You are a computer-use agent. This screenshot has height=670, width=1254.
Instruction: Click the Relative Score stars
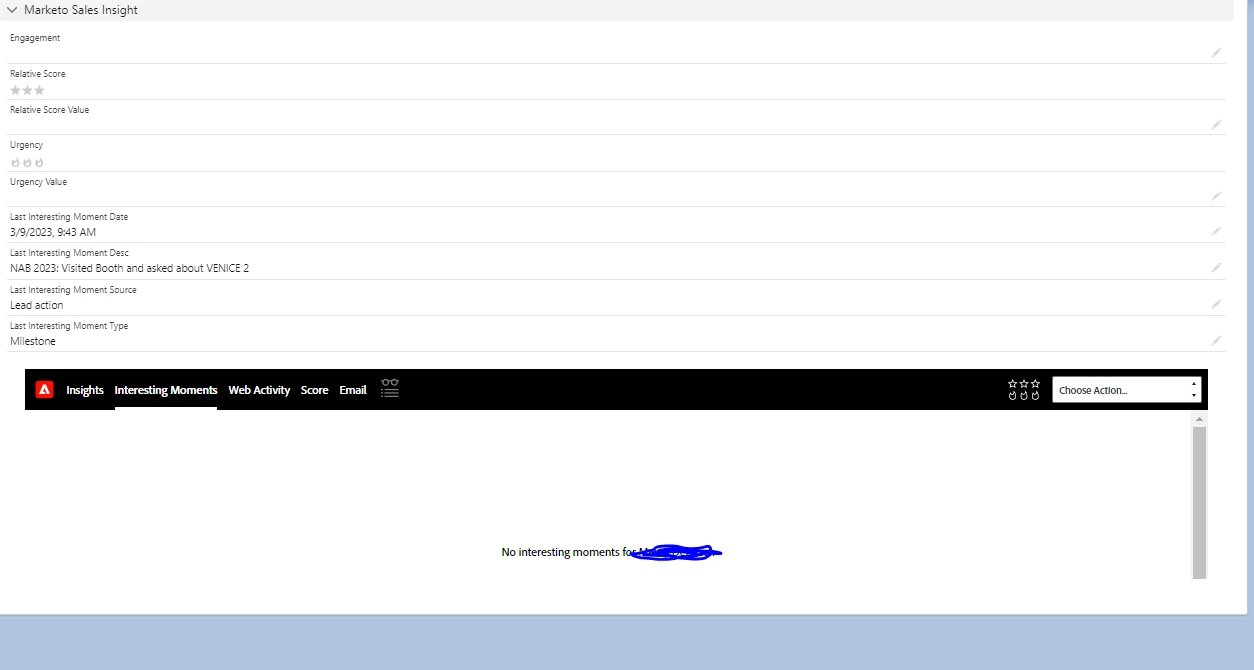coord(27,90)
